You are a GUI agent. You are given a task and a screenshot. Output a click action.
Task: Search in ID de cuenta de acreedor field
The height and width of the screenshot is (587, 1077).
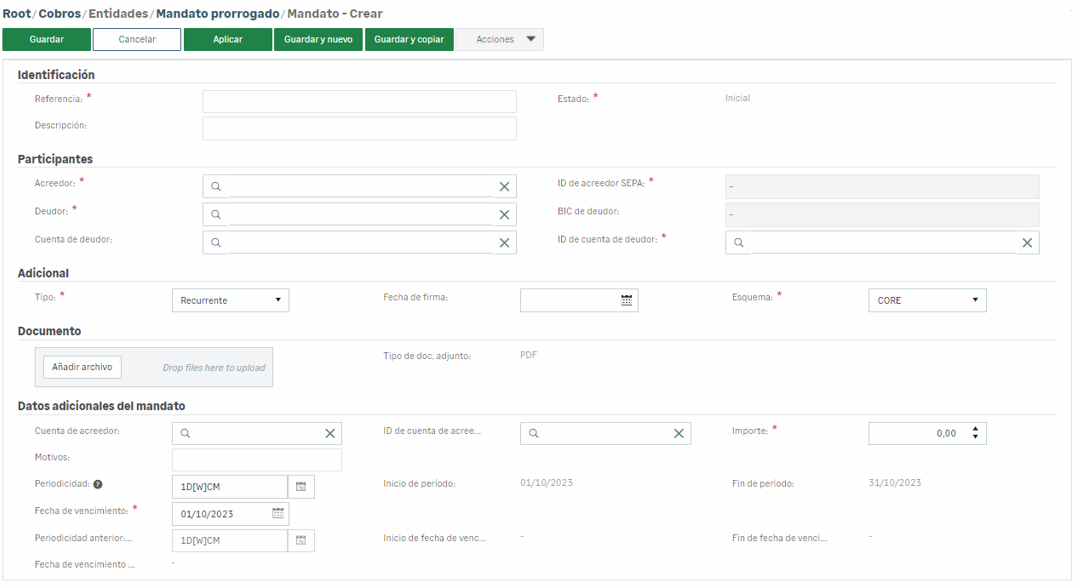[x=534, y=433]
